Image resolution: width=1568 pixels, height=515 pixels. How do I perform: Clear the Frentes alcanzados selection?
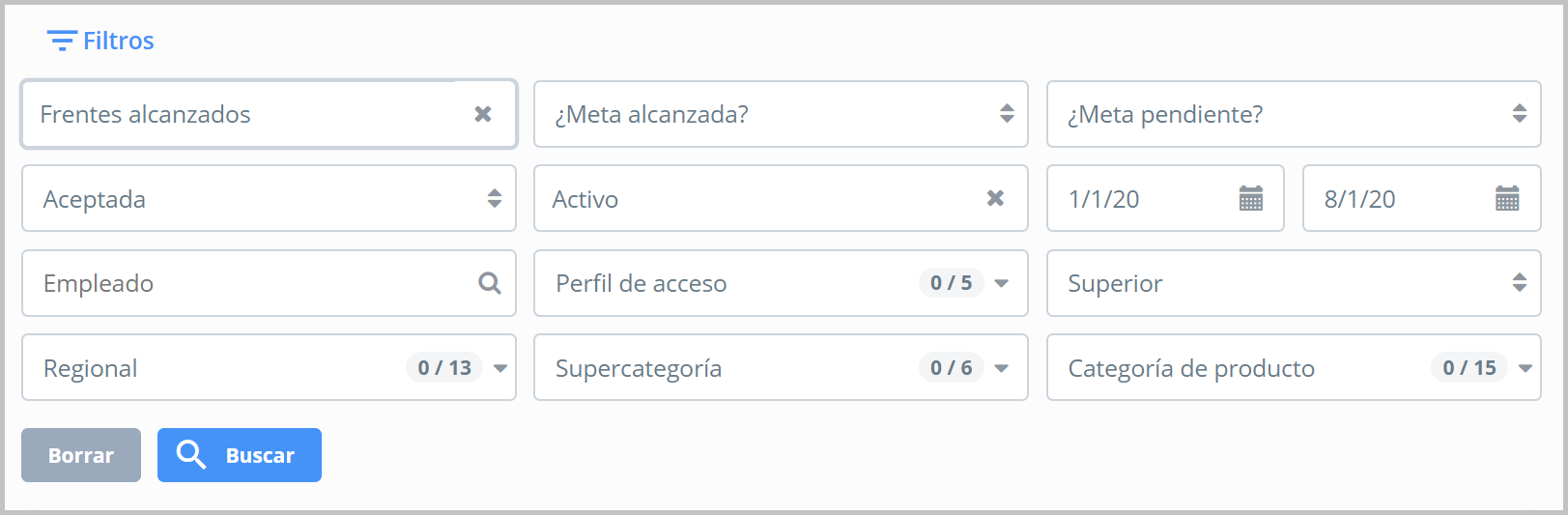pyautogui.click(x=483, y=114)
